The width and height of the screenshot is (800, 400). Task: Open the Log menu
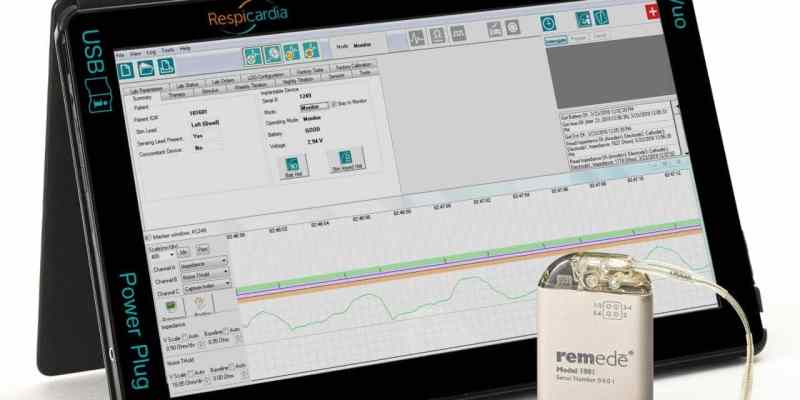coord(151,52)
